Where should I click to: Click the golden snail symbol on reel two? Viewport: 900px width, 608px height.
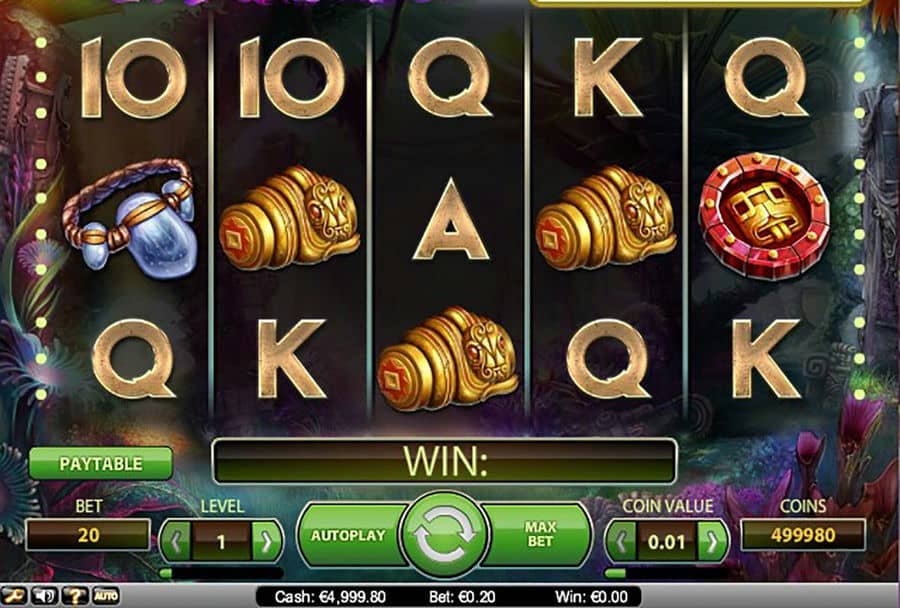tap(290, 218)
